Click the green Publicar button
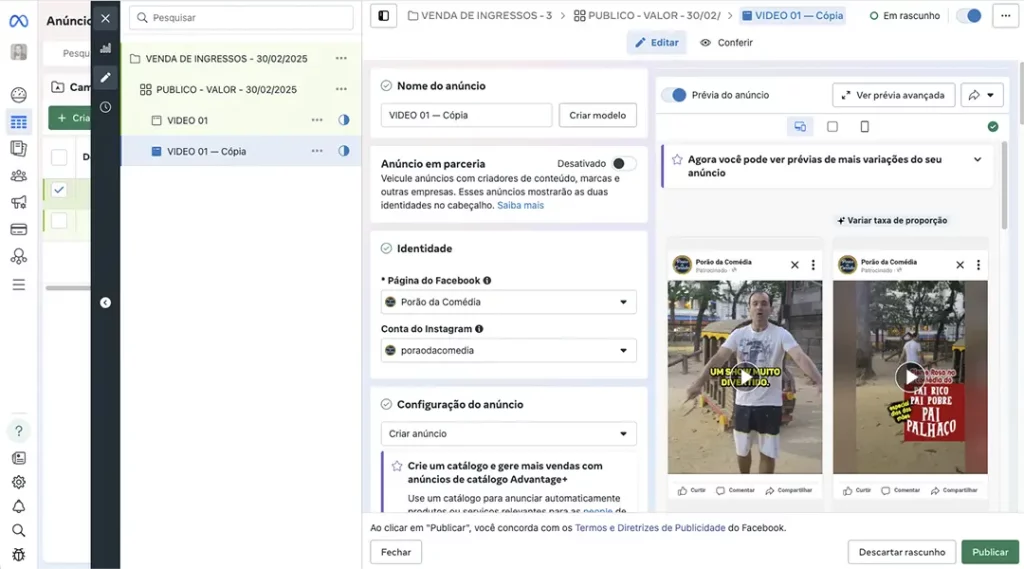Screen dimensions: 1024x569 pyautogui.click(x=990, y=552)
